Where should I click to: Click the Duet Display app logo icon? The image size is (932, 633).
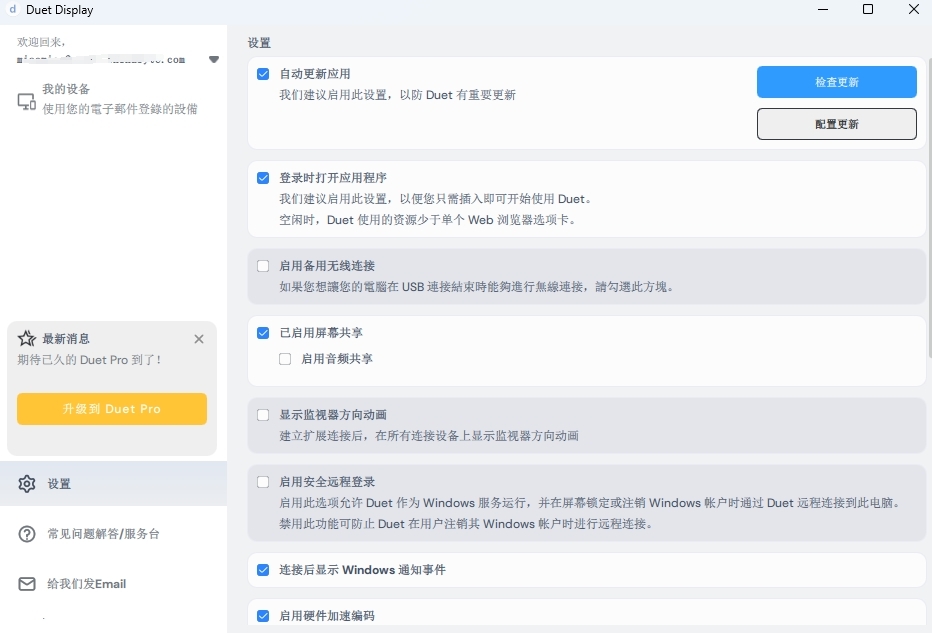pos(12,10)
